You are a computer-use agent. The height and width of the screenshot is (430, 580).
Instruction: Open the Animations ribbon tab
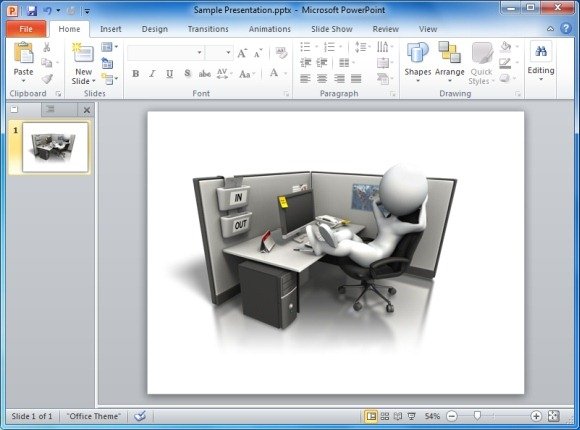coord(270,29)
